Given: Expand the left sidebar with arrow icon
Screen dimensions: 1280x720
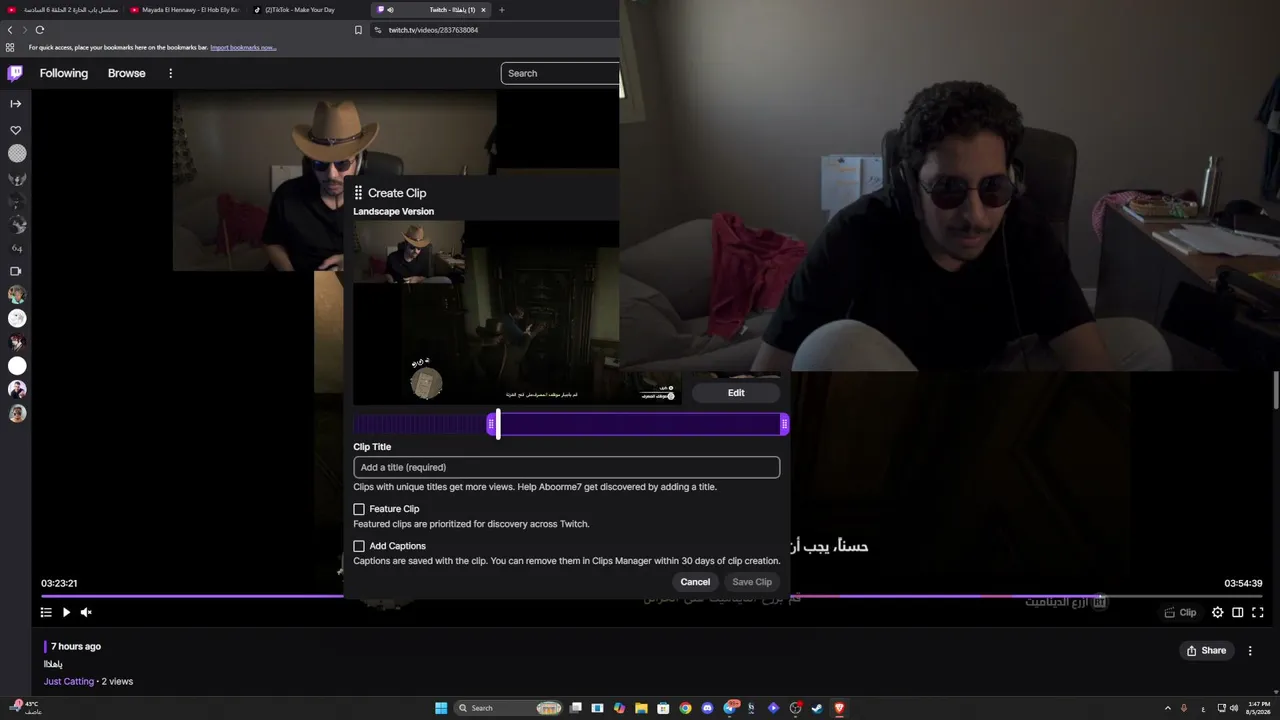Looking at the screenshot, I should tap(16, 104).
